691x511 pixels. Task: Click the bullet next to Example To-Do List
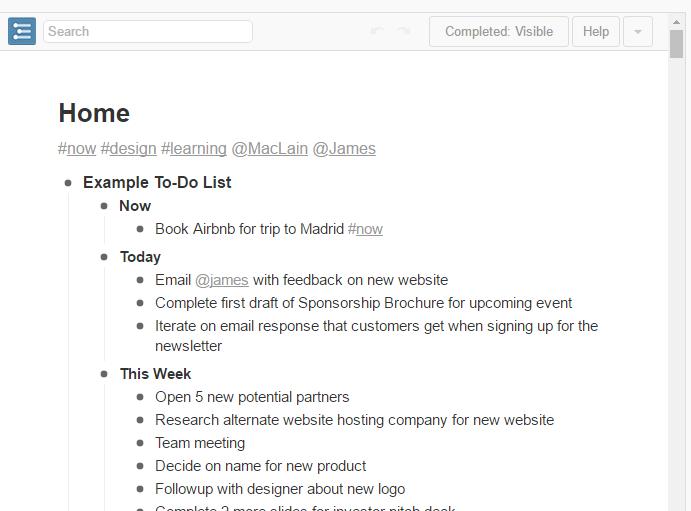click(x=68, y=183)
